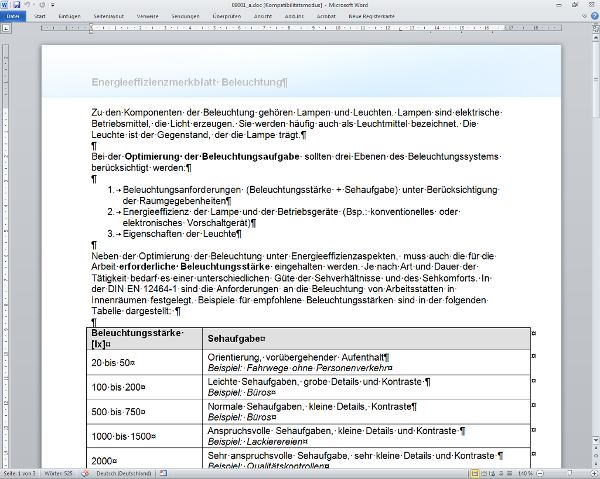Viewport: 600px width, 479px height.
Task: Switch to the Einfügen ribbon tab
Action: 71,17
